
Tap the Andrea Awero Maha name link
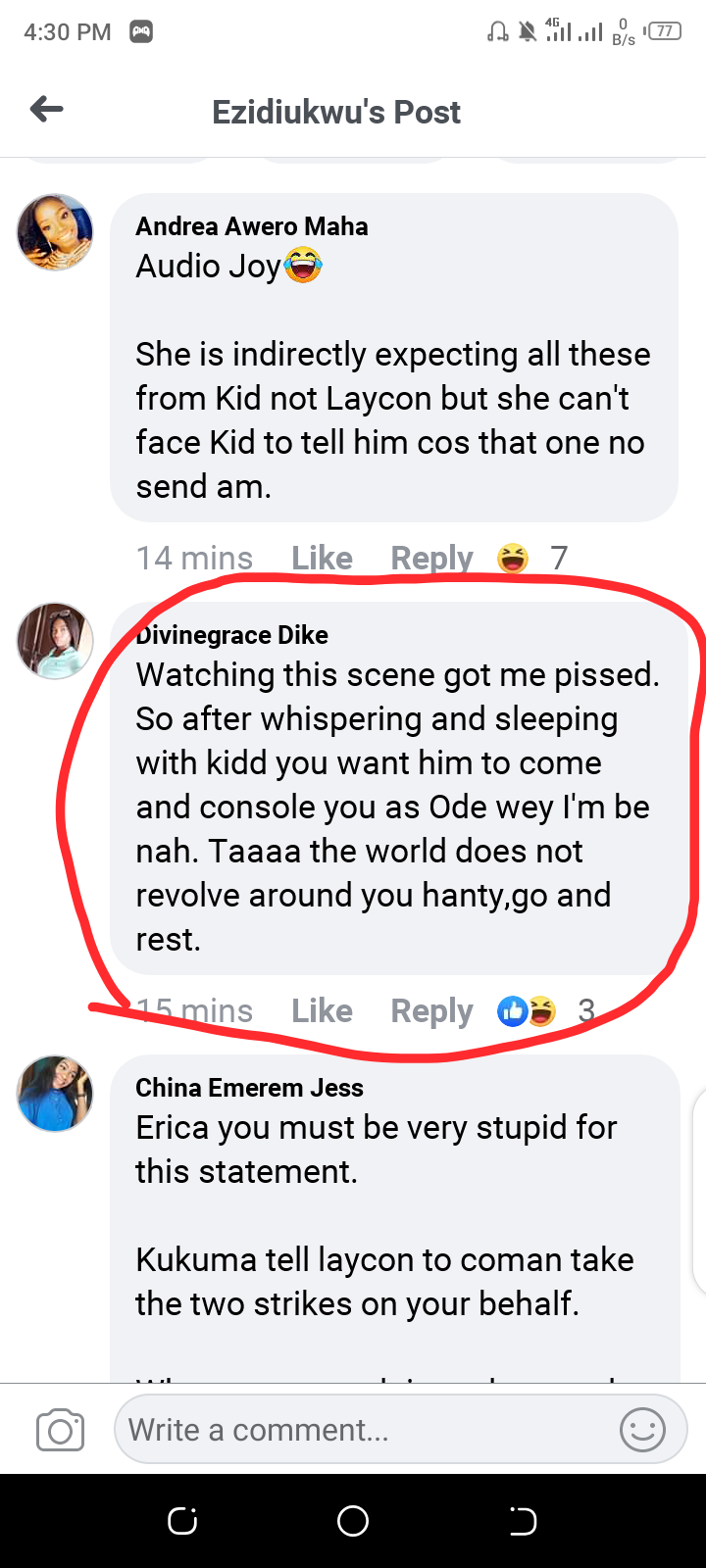[x=252, y=226]
